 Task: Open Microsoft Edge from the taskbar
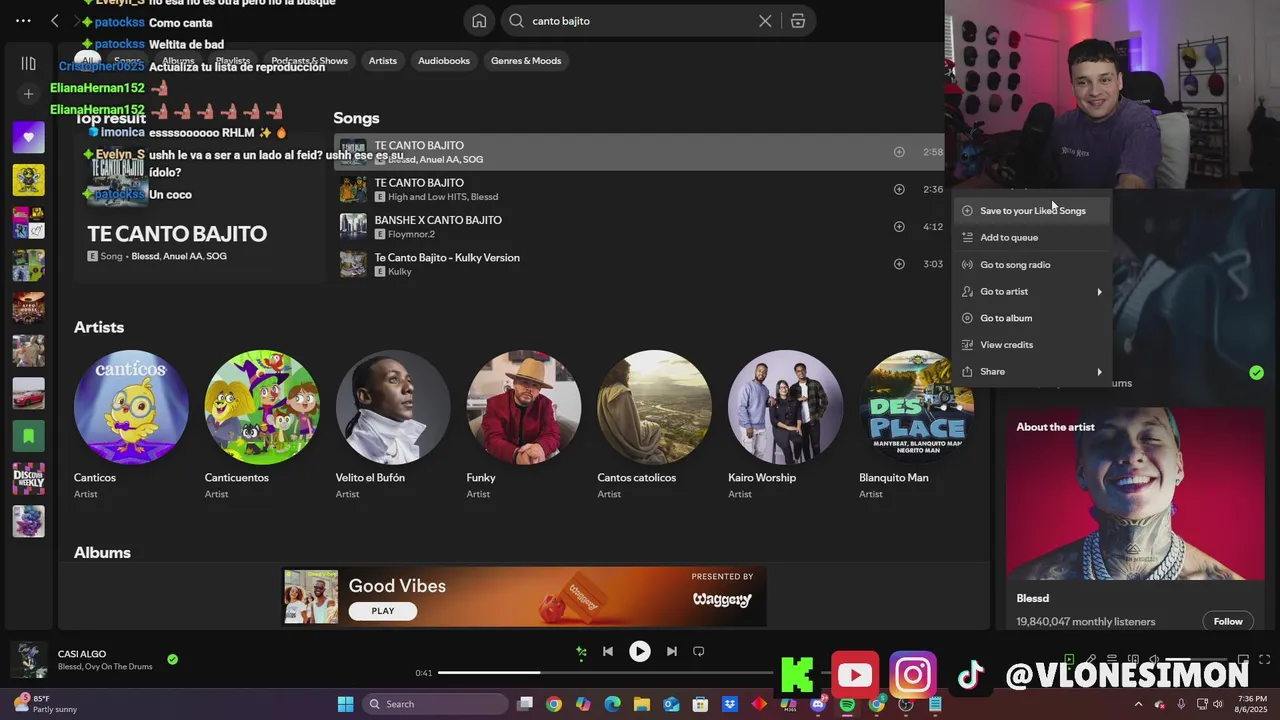612,704
